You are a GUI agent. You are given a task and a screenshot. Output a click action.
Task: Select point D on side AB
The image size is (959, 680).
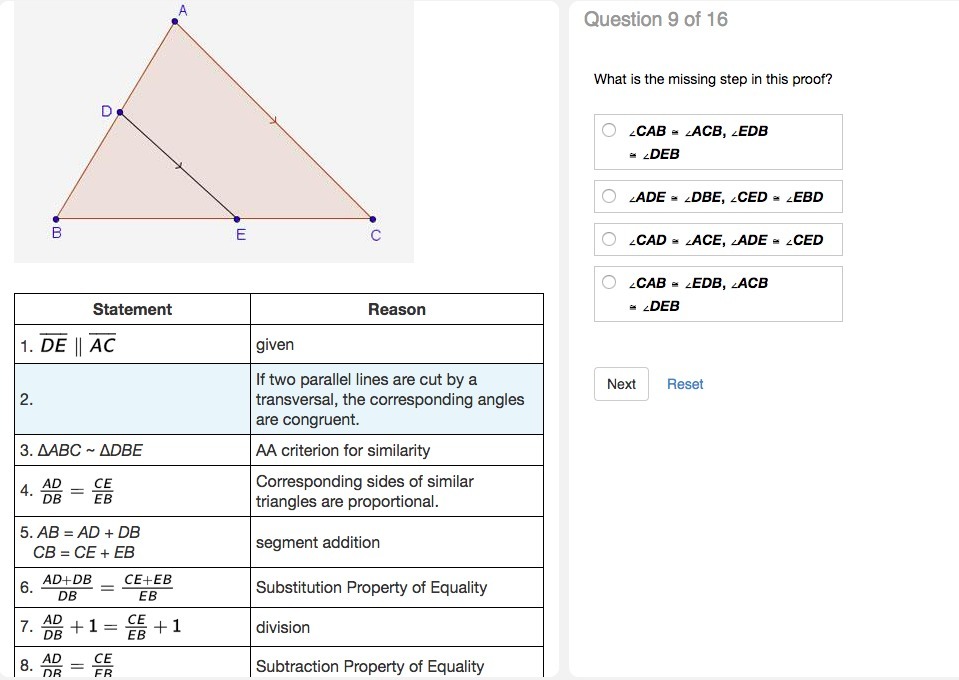(120, 113)
